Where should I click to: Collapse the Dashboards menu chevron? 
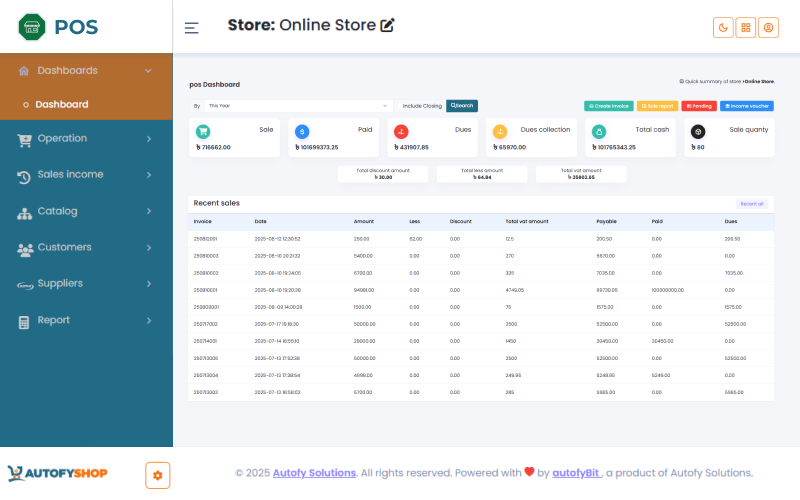point(148,71)
